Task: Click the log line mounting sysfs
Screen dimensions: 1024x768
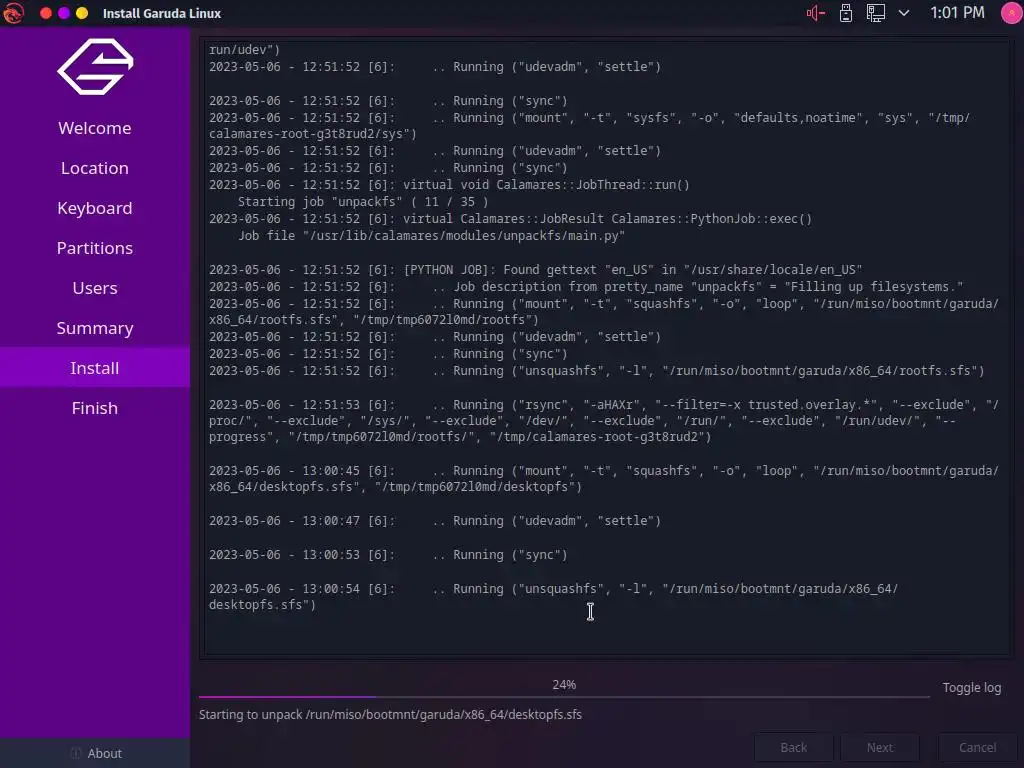Action: click(589, 125)
